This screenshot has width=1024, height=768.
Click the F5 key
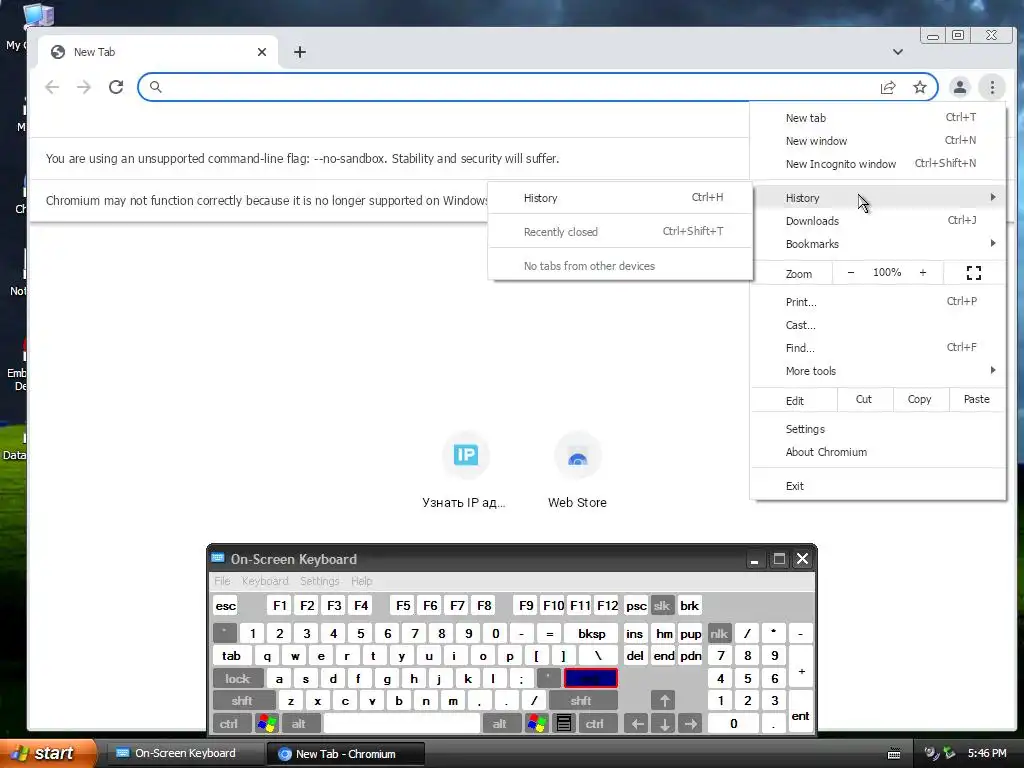tap(403, 605)
